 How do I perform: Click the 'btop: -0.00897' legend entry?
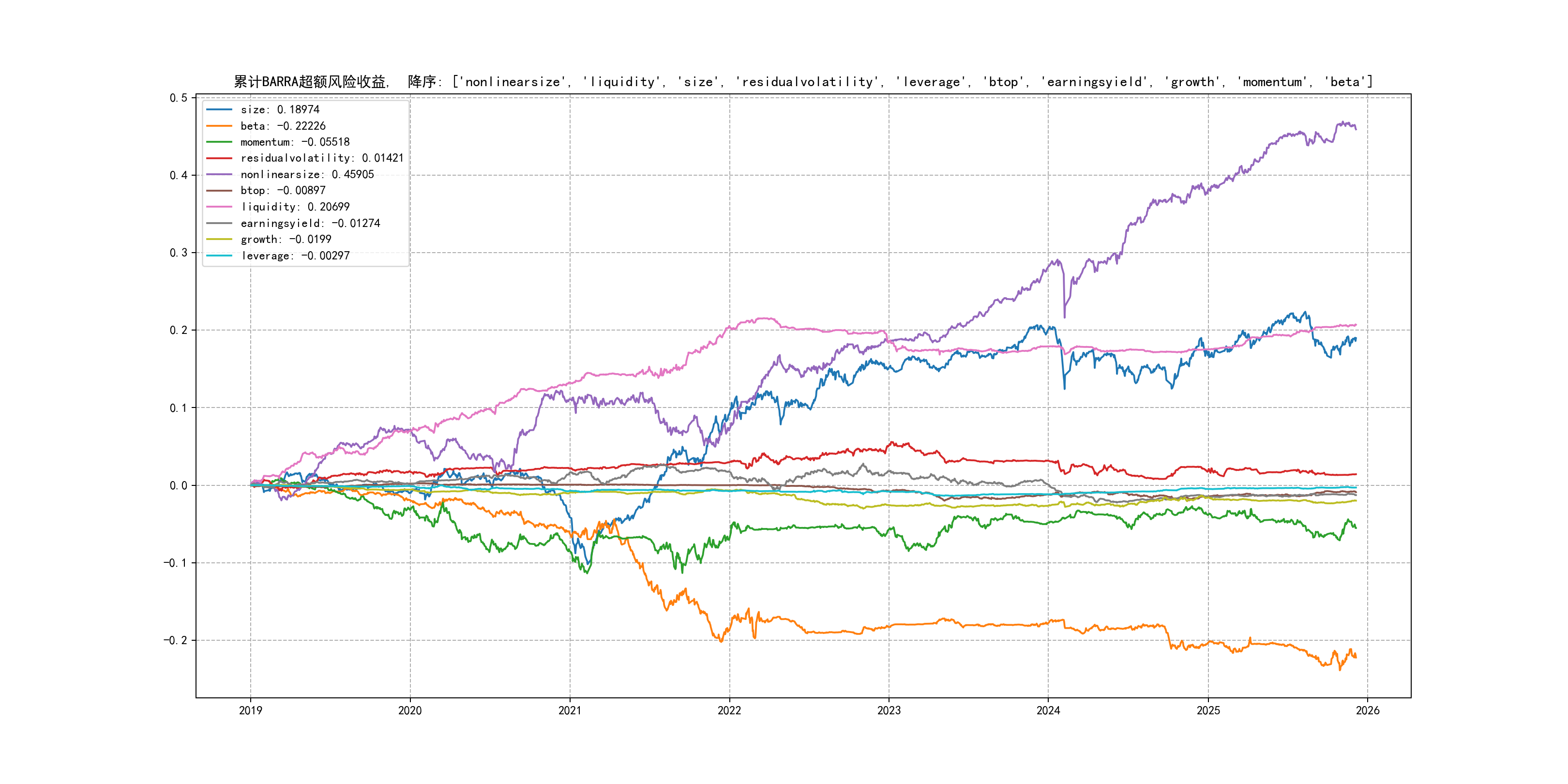click(283, 191)
